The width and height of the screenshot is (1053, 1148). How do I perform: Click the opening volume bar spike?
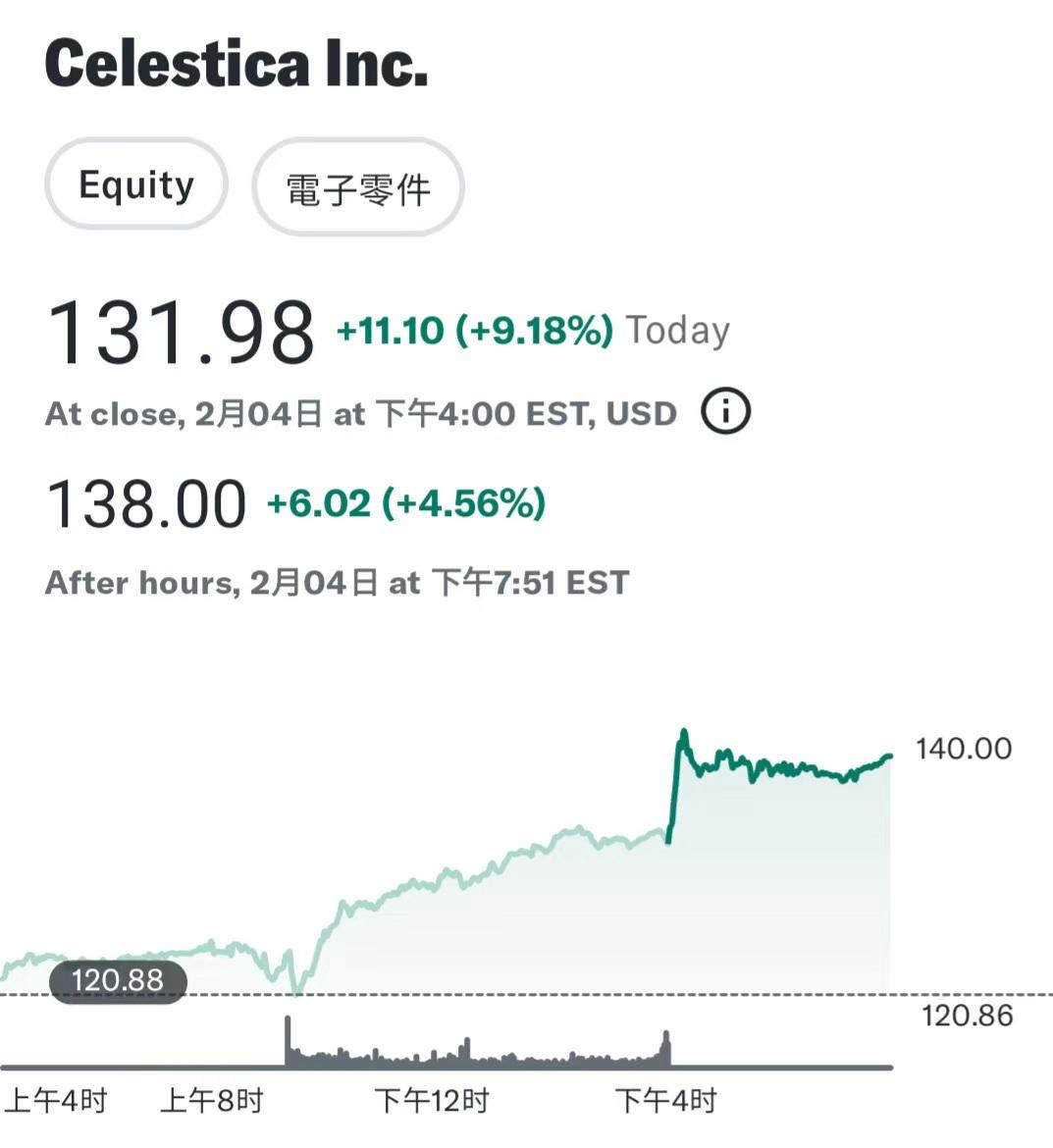(288, 1040)
